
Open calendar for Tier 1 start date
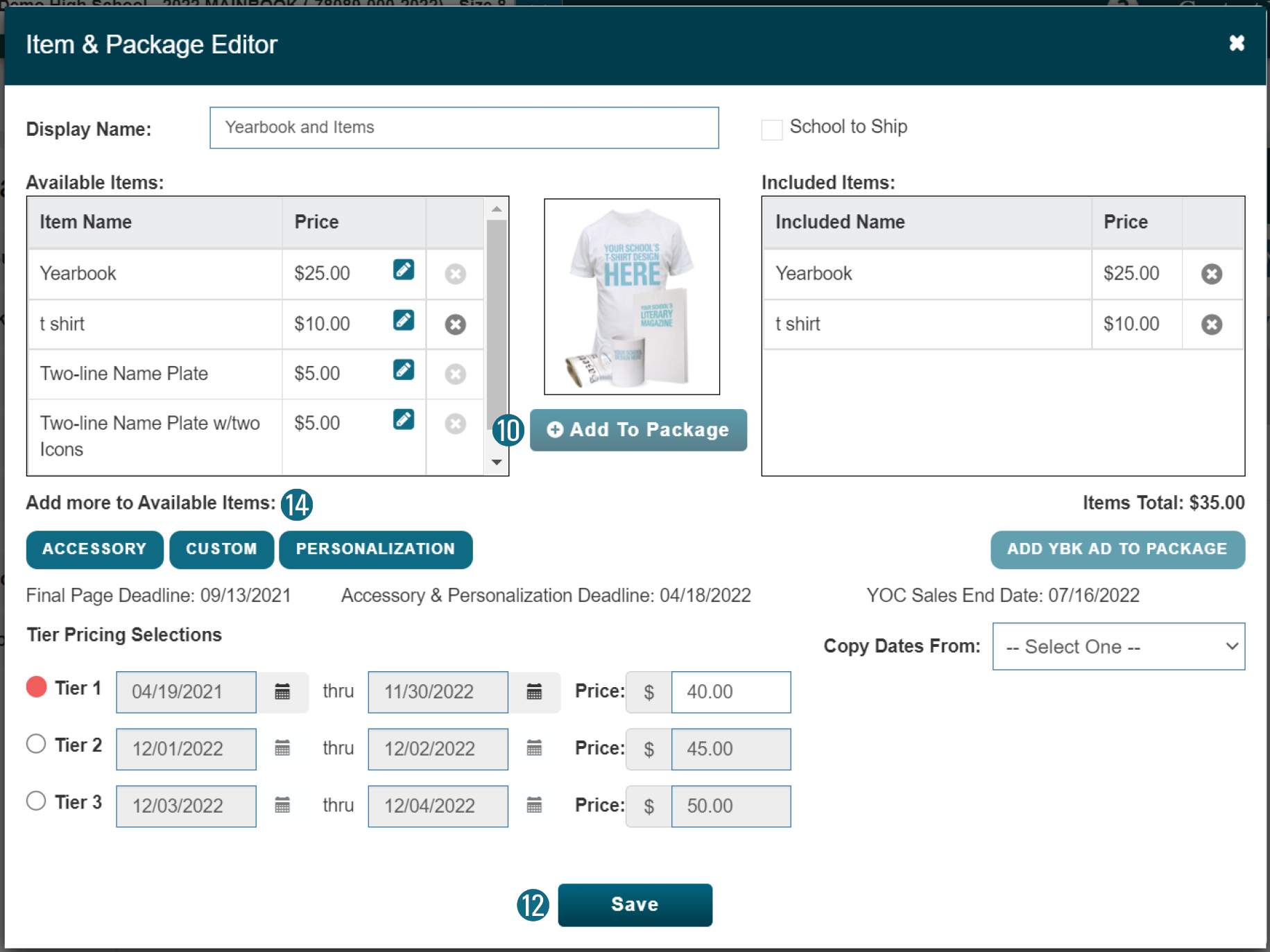click(282, 691)
